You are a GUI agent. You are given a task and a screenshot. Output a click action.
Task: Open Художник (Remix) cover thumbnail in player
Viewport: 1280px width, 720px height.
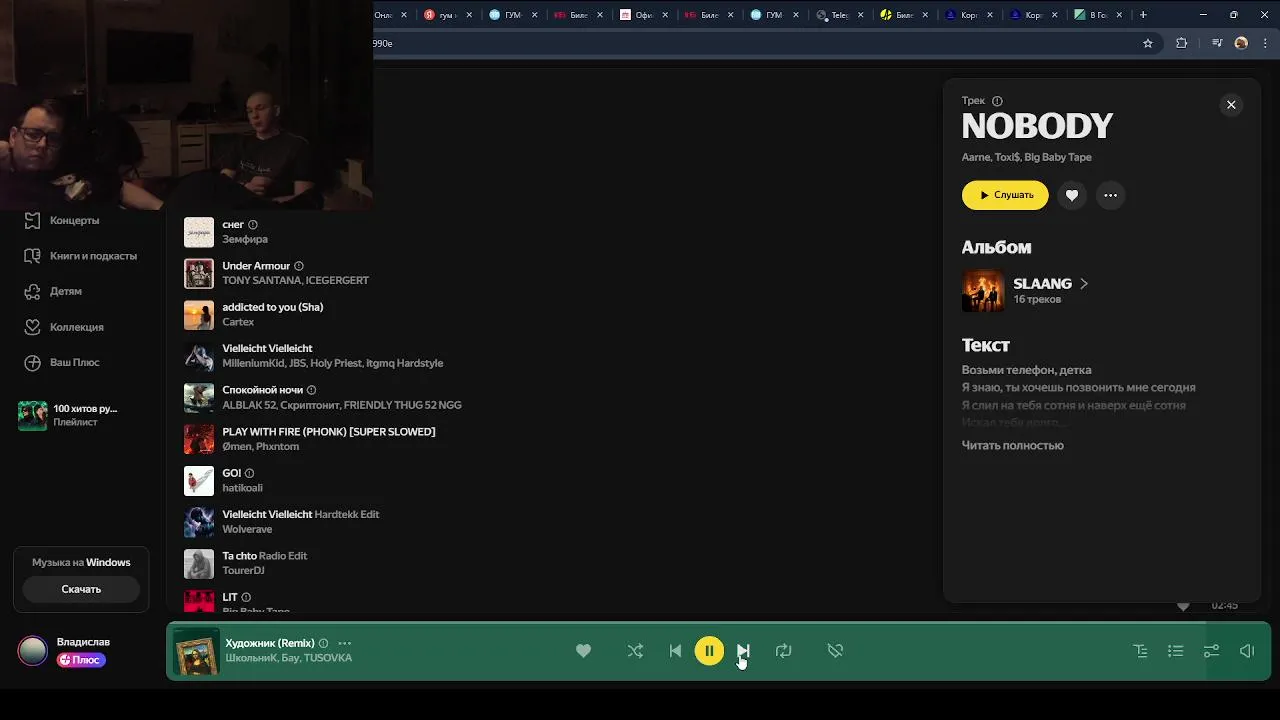point(196,651)
